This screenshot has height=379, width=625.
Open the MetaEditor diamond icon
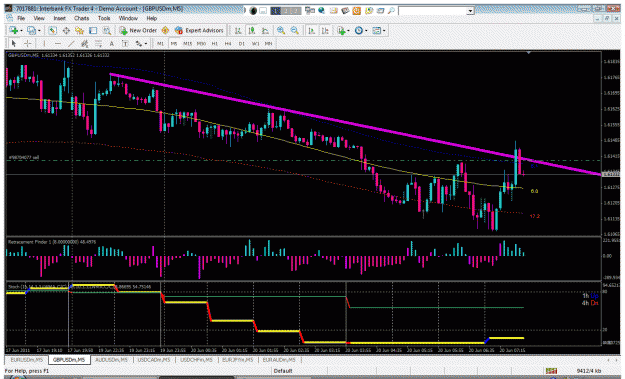tap(165, 30)
